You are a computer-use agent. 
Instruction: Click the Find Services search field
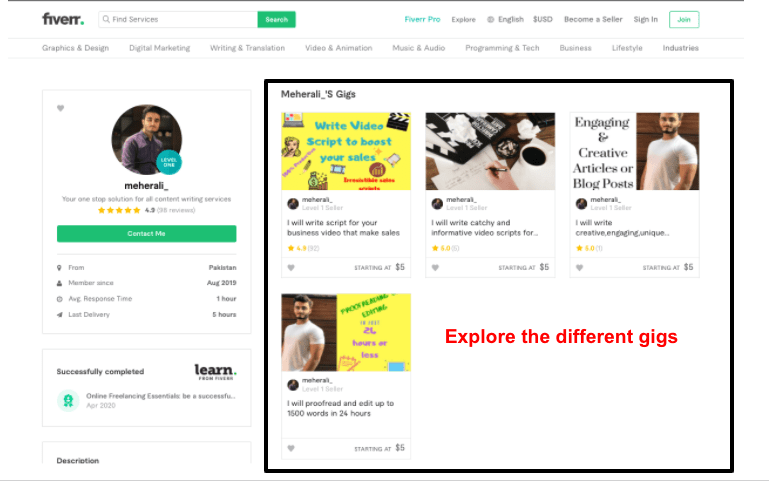(x=178, y=19)
